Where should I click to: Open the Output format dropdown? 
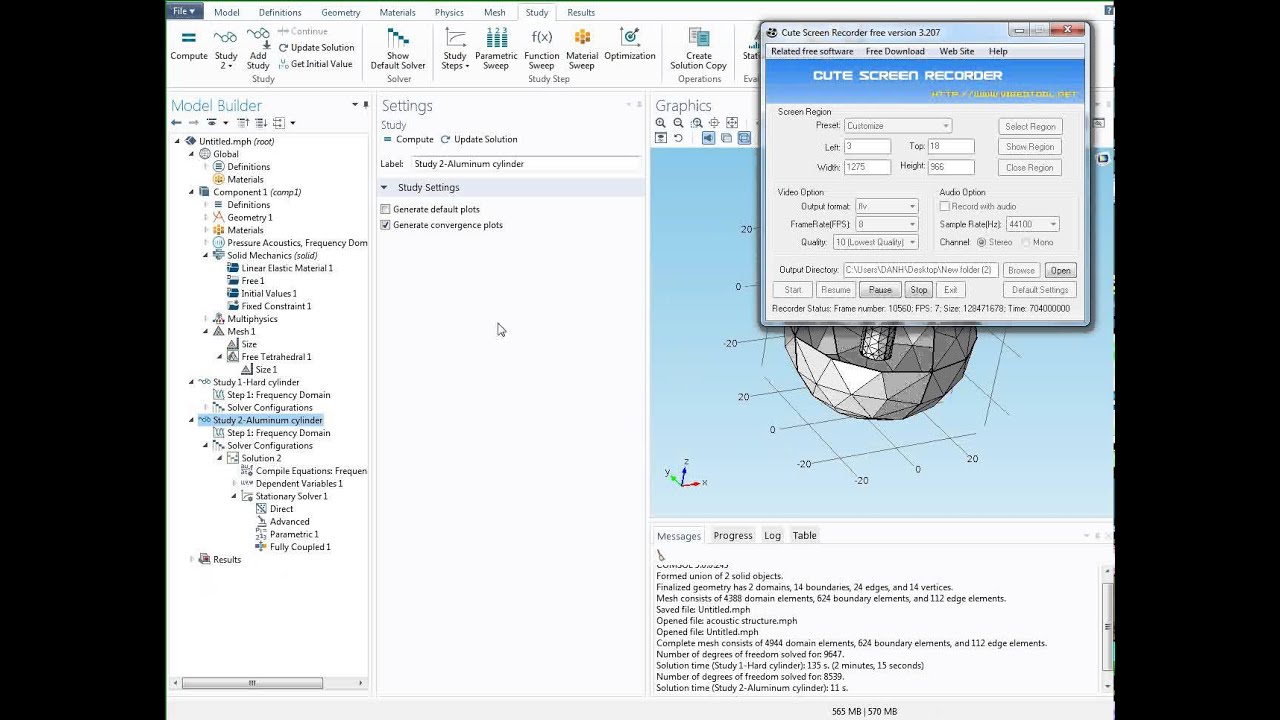tap(885, 206)
